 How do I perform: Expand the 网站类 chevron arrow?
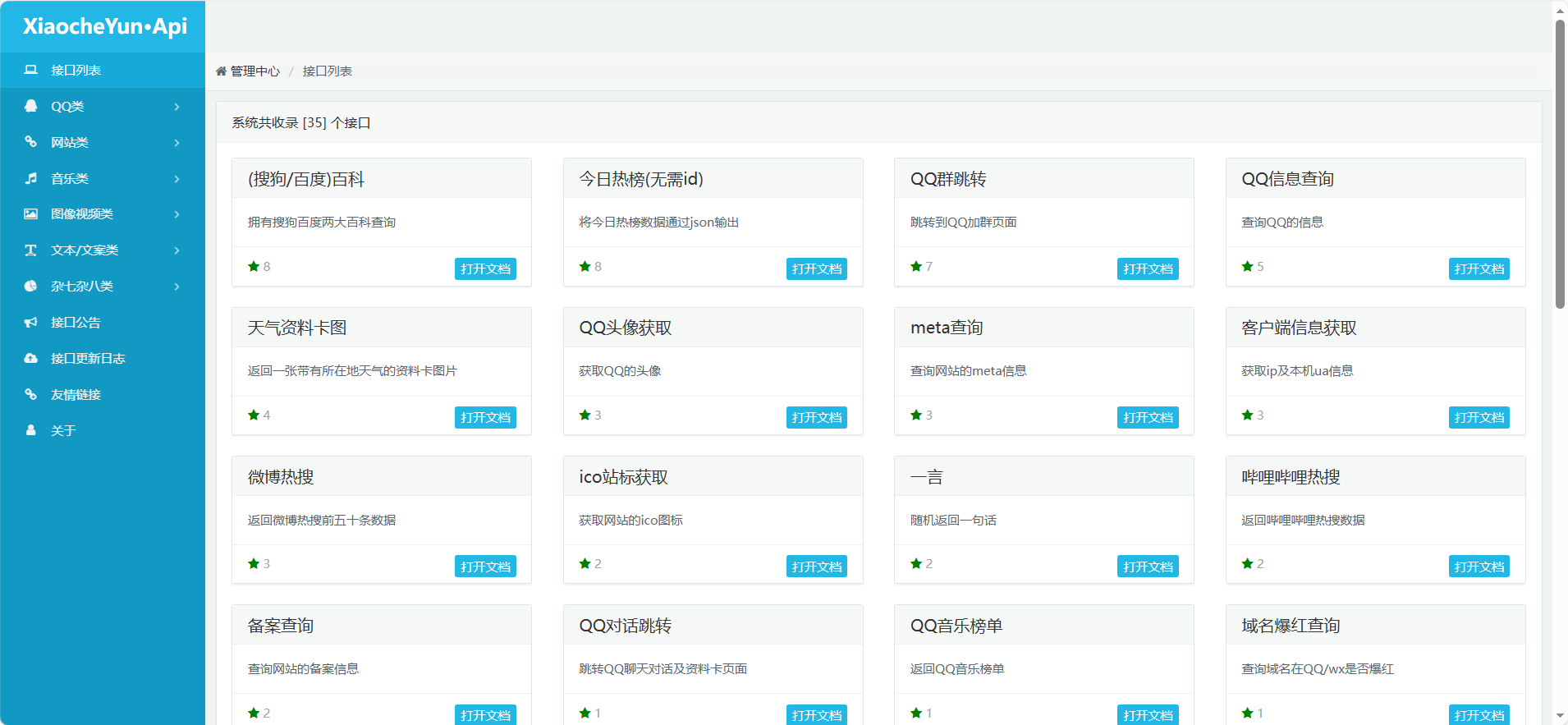(177, 143)
